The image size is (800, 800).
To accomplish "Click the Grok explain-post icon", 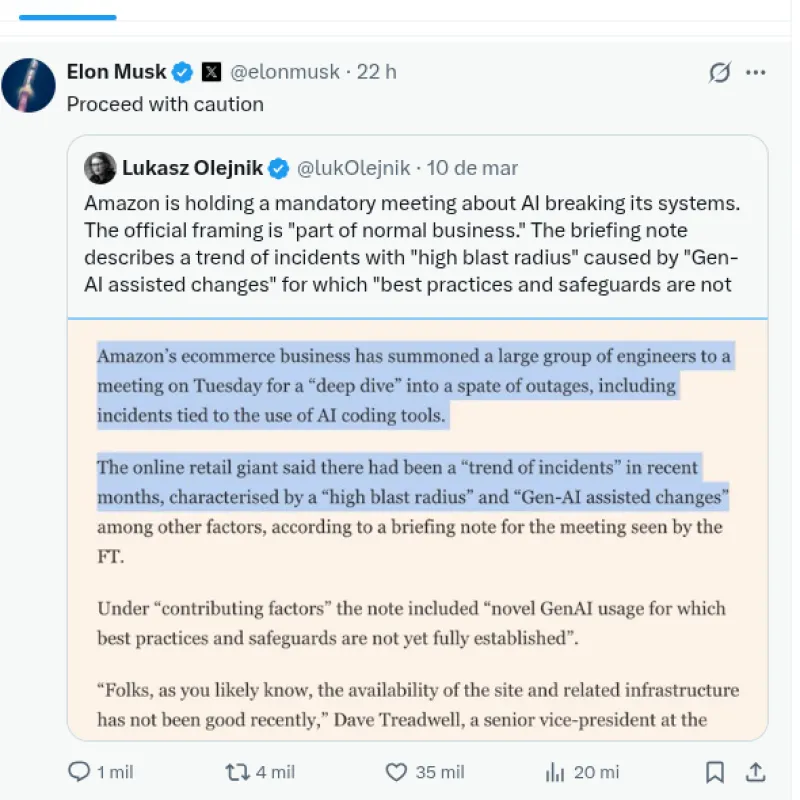I will pos(718,72).
